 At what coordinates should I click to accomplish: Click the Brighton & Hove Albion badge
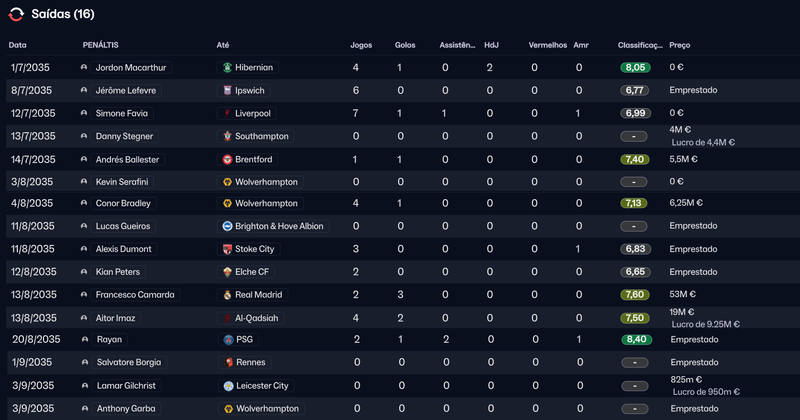pos(228,227)
